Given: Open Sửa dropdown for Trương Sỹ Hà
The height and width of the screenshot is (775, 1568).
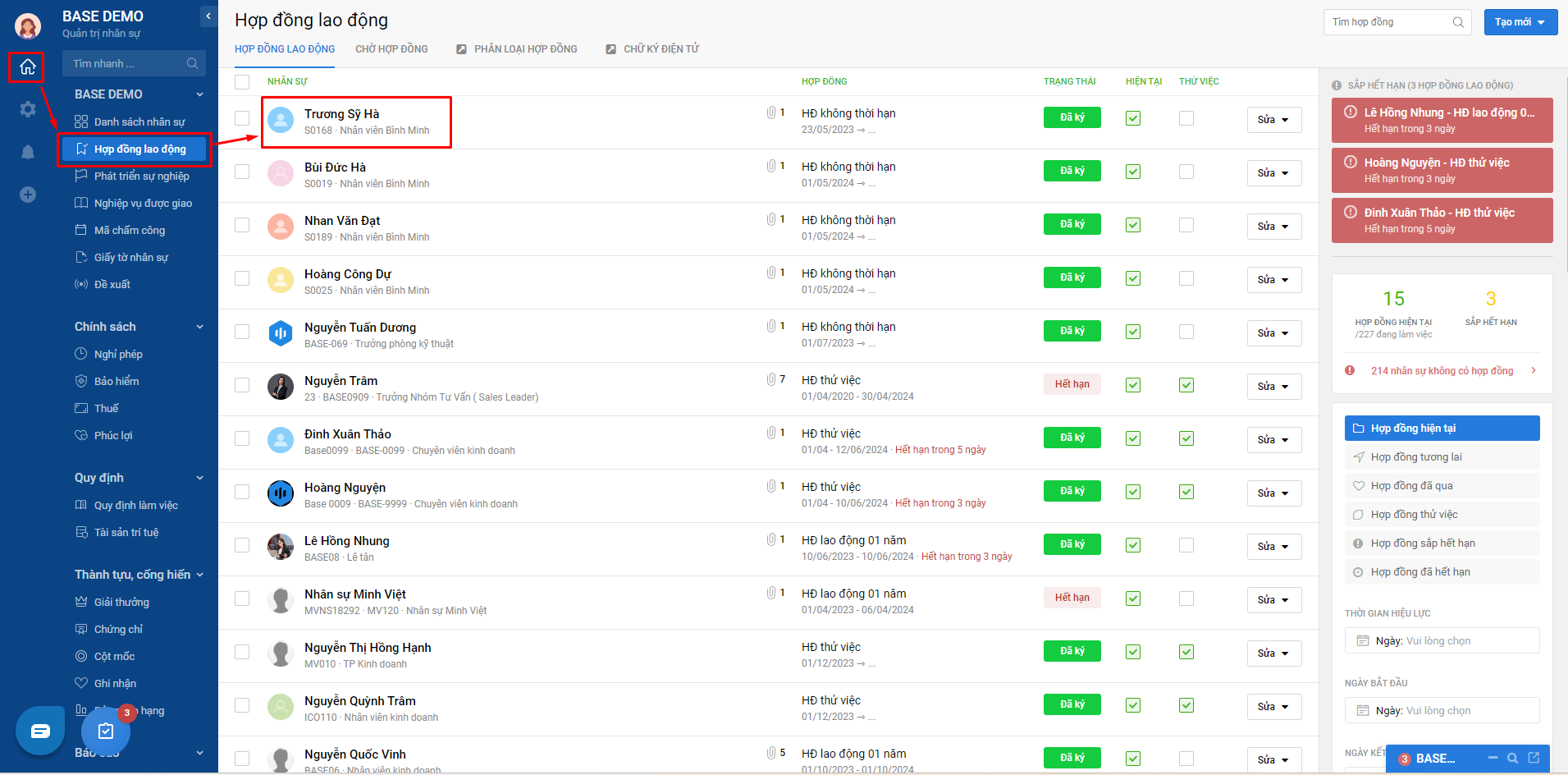Looking at the screenshot, I should tap(1274, 120).
